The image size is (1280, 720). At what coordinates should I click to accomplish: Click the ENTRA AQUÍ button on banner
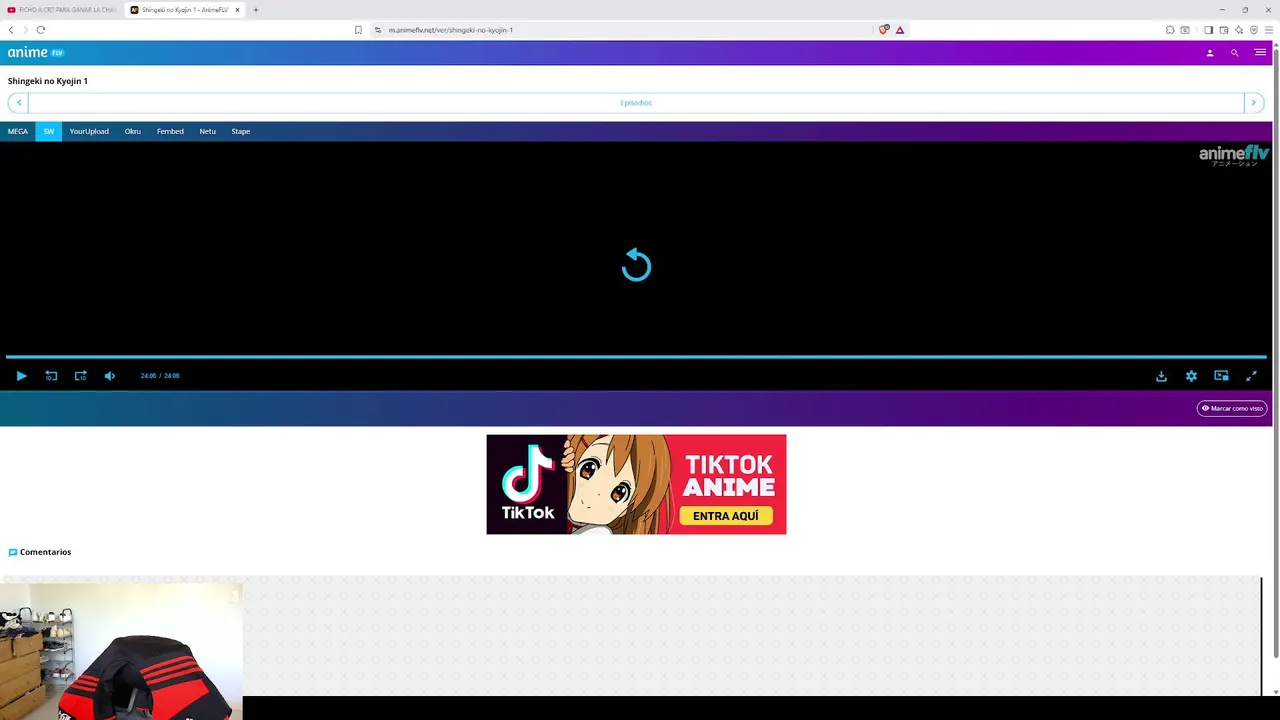coord(726,516)
